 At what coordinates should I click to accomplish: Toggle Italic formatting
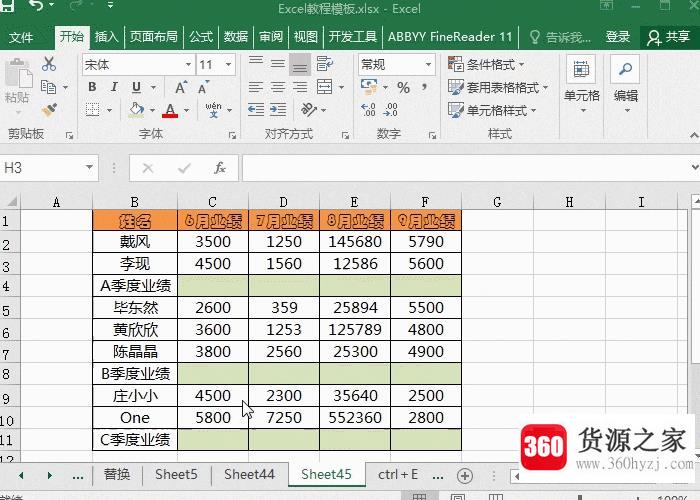click(114, 87)
